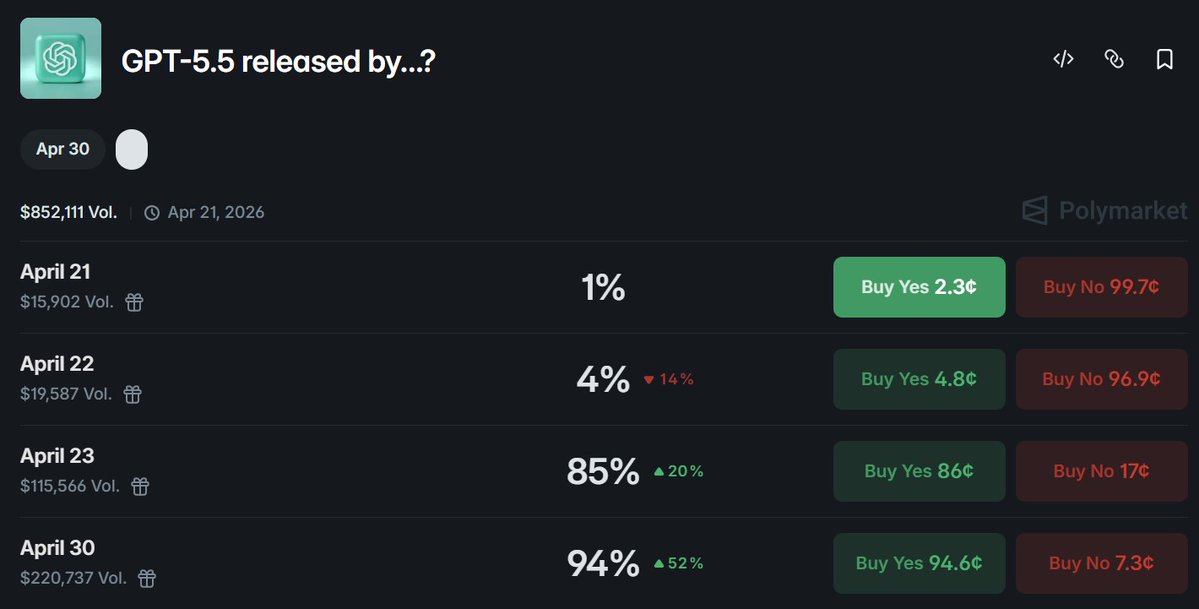Viewport: 1199px width, 609px height.
Task: Click the clock icon beside Apr 21, 2026
Action: 152,212
